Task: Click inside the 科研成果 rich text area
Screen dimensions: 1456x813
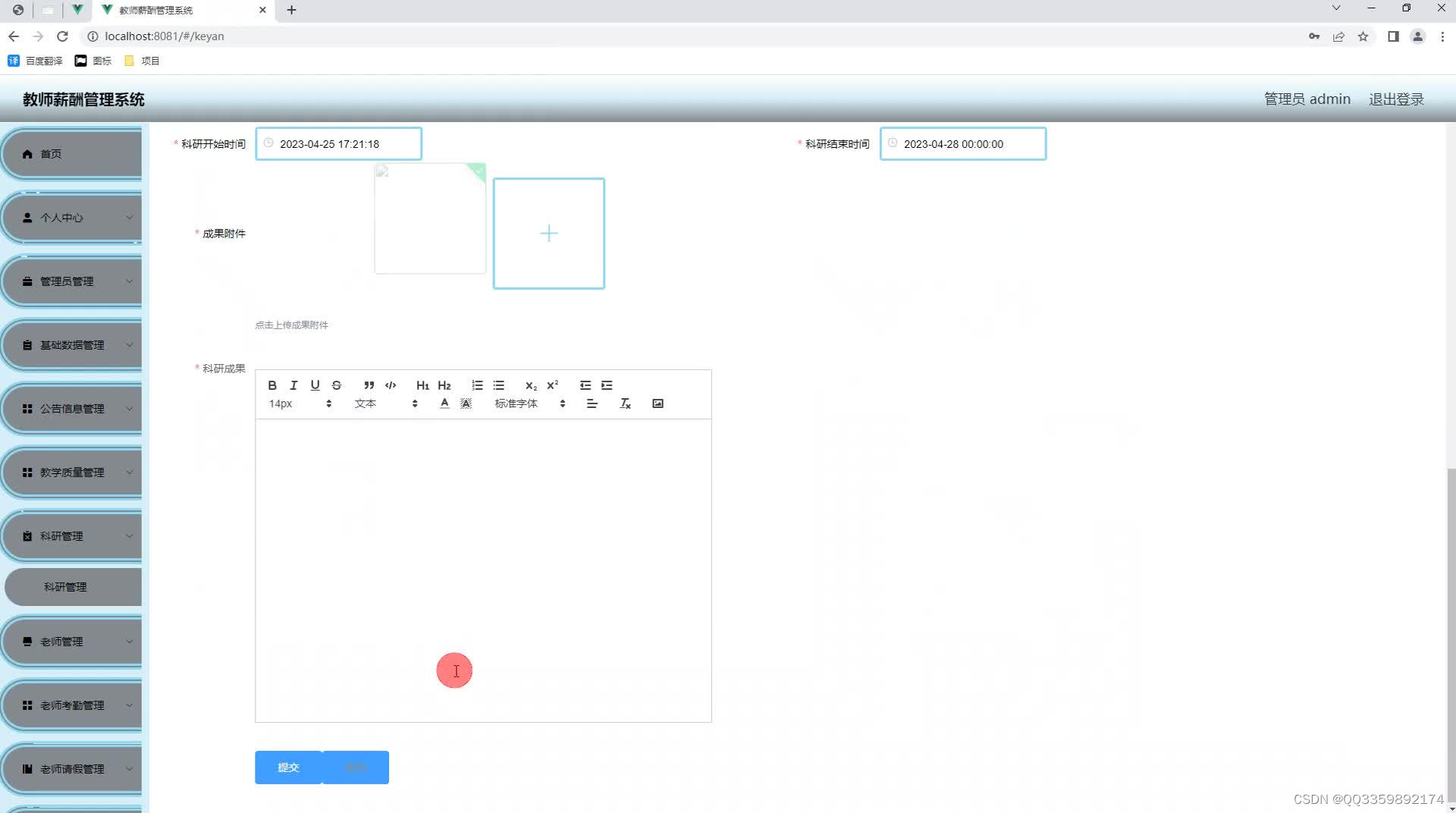Action: pos(483,570)
